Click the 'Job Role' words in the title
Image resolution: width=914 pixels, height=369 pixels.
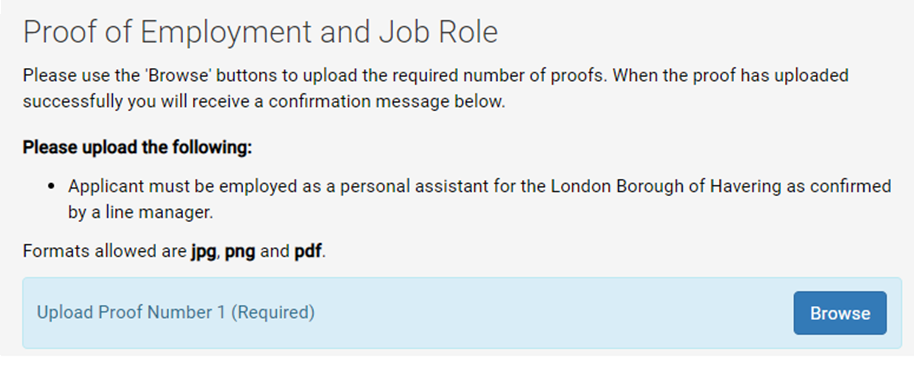click(438, 32)
